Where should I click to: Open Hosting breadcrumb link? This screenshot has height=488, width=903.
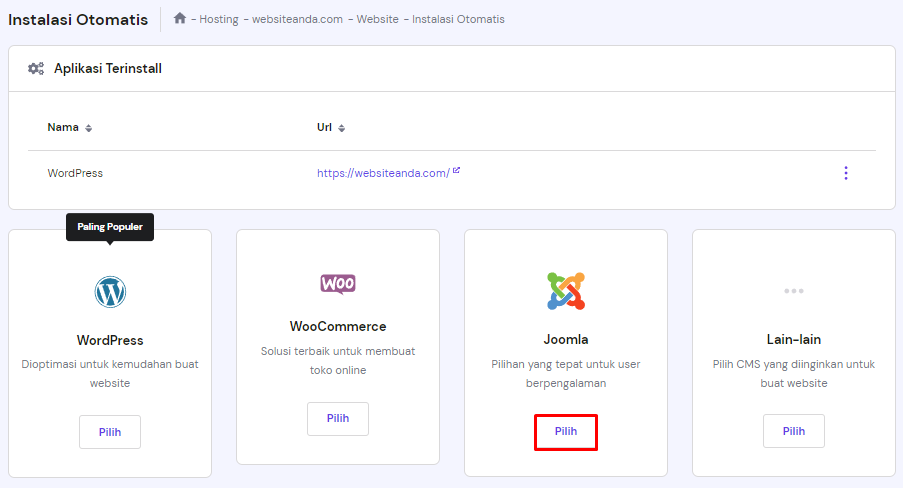coord(219,19)
